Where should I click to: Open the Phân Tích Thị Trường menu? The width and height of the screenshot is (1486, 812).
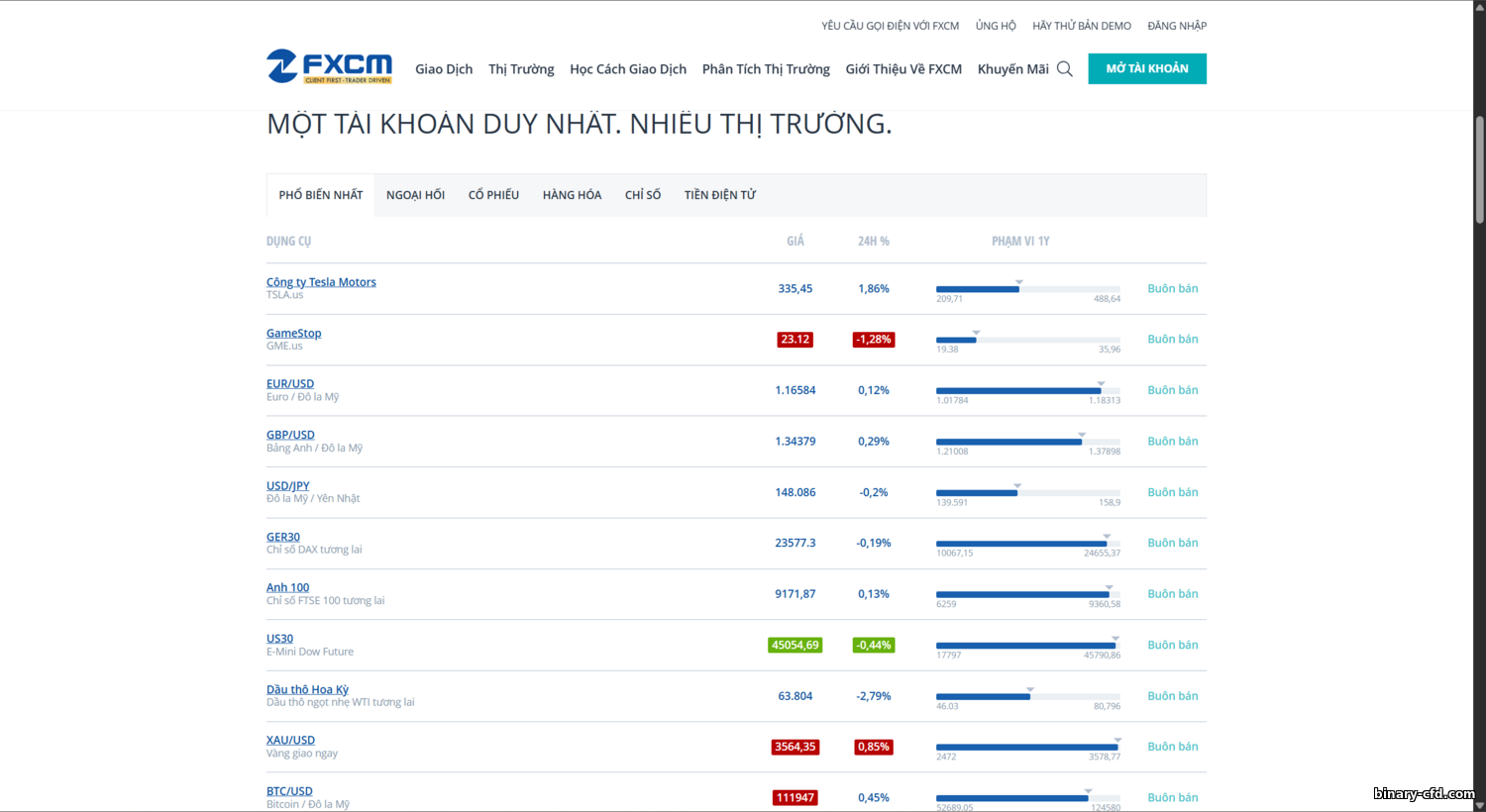point(766,69)
